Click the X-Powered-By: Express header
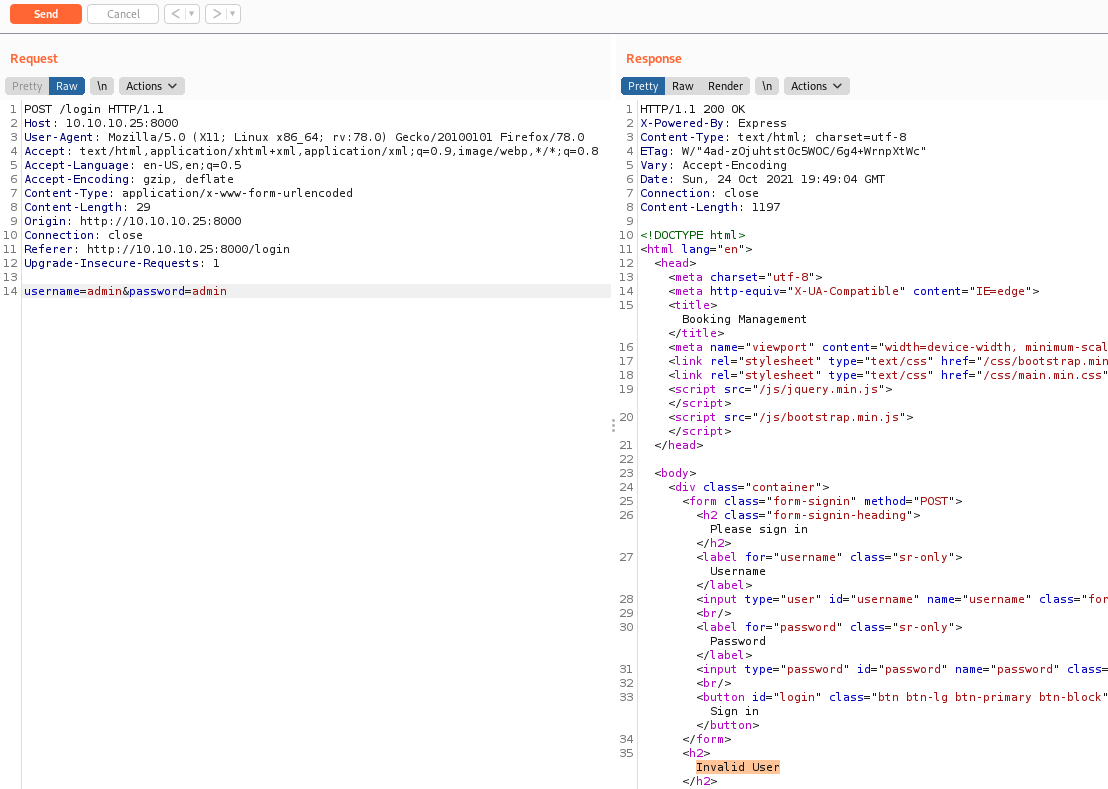Image resolution: width=1108 pixels, height=789 pixels. 713,123
